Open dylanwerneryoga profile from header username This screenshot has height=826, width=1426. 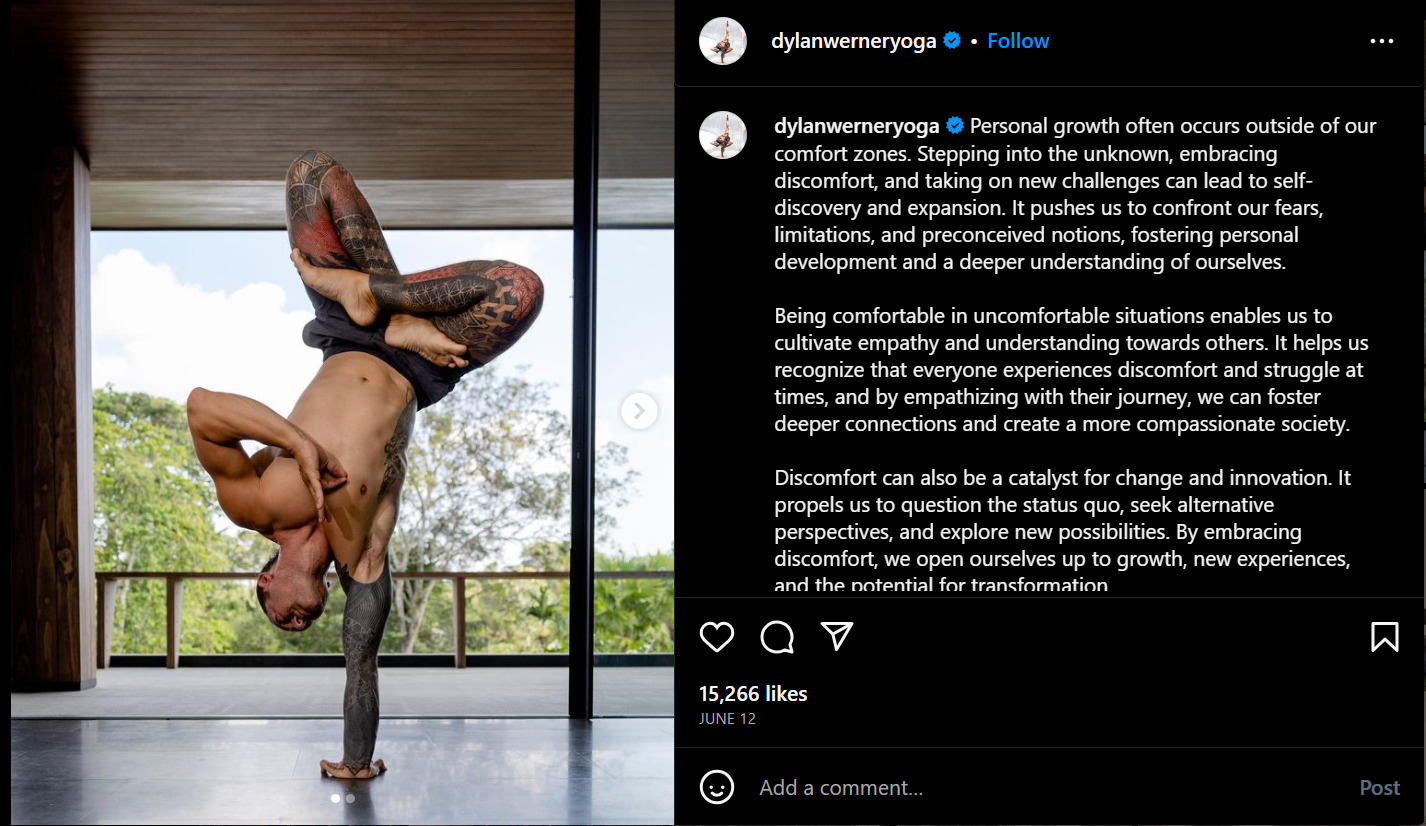coord(854,41)
